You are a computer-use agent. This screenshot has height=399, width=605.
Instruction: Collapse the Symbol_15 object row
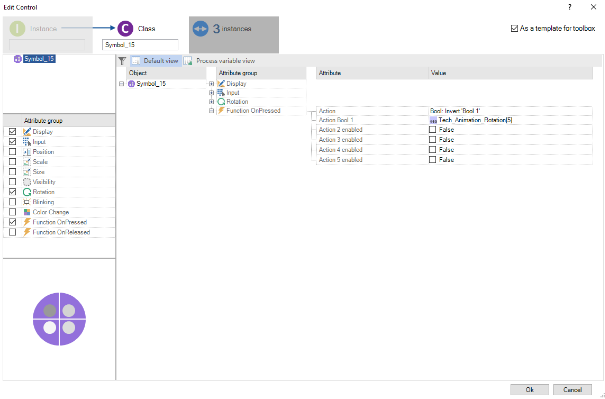click(x=122, y=84)
